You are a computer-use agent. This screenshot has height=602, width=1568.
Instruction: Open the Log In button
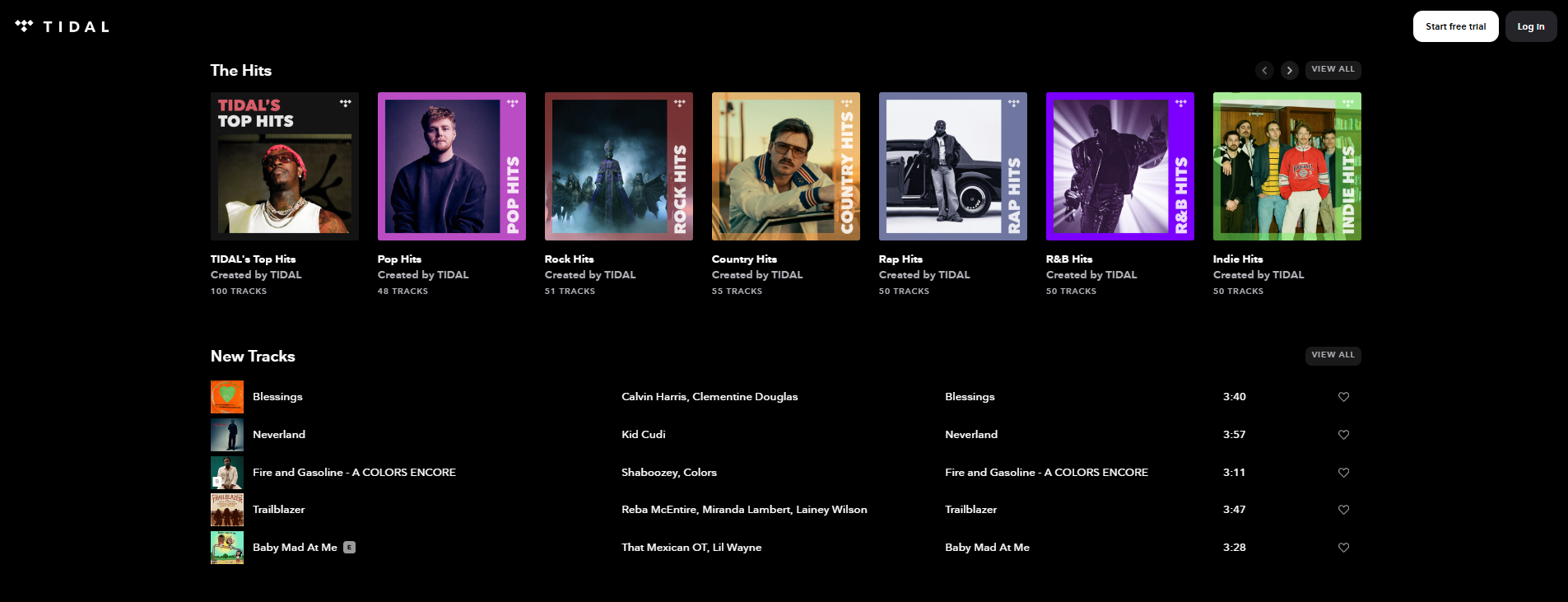tap(1531, 26)
